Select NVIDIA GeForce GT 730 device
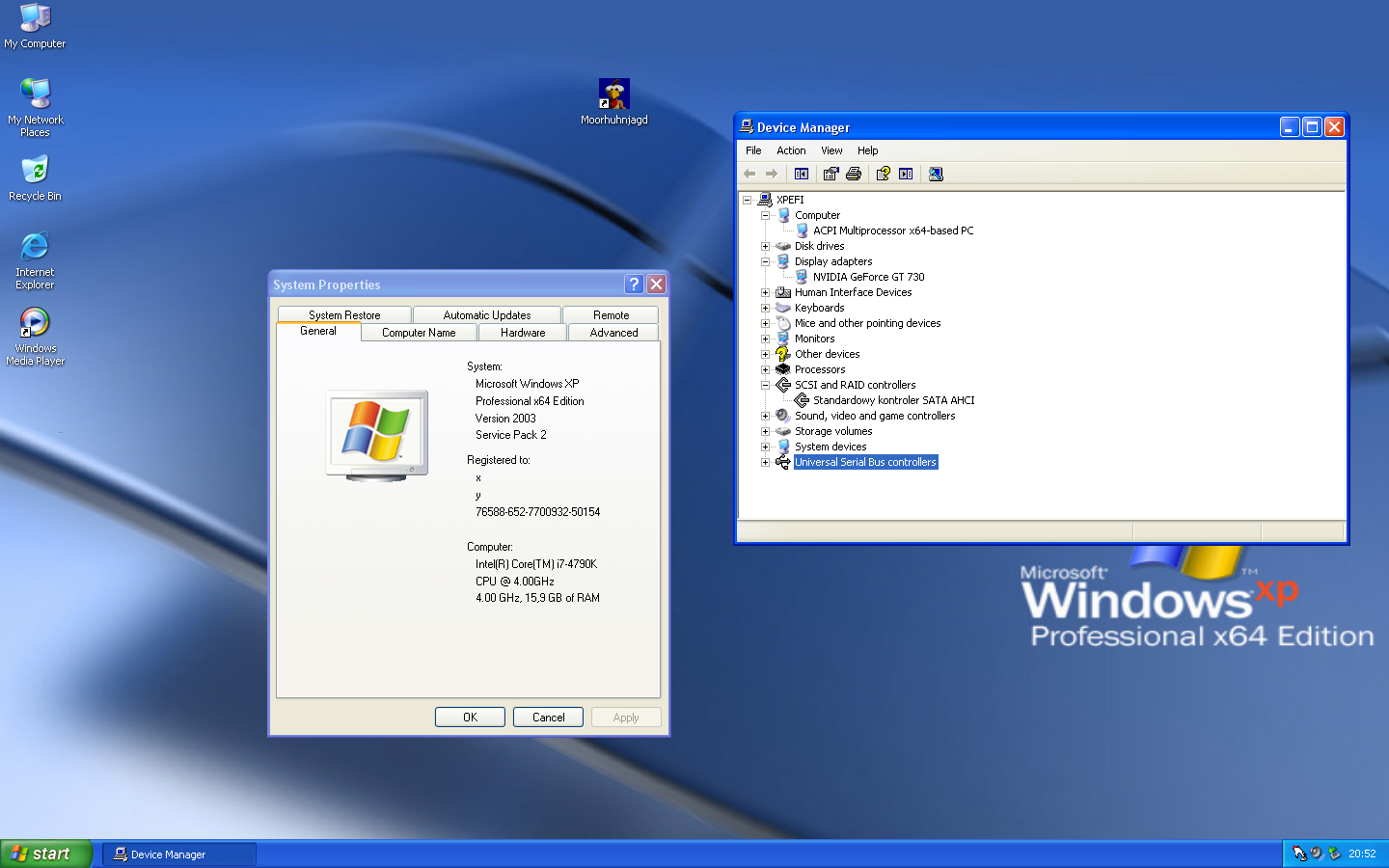 pyautogui.click(x=868, y=277)
